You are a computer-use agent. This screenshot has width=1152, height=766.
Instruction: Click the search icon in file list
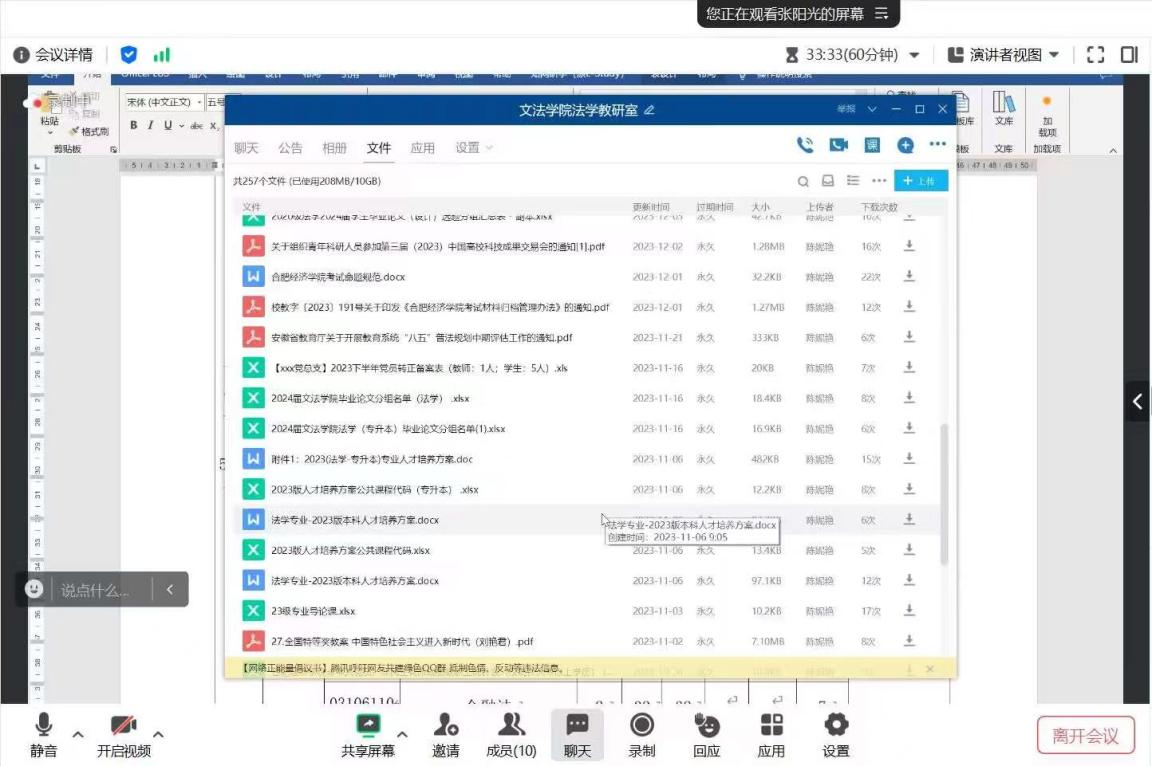point(802,181)
